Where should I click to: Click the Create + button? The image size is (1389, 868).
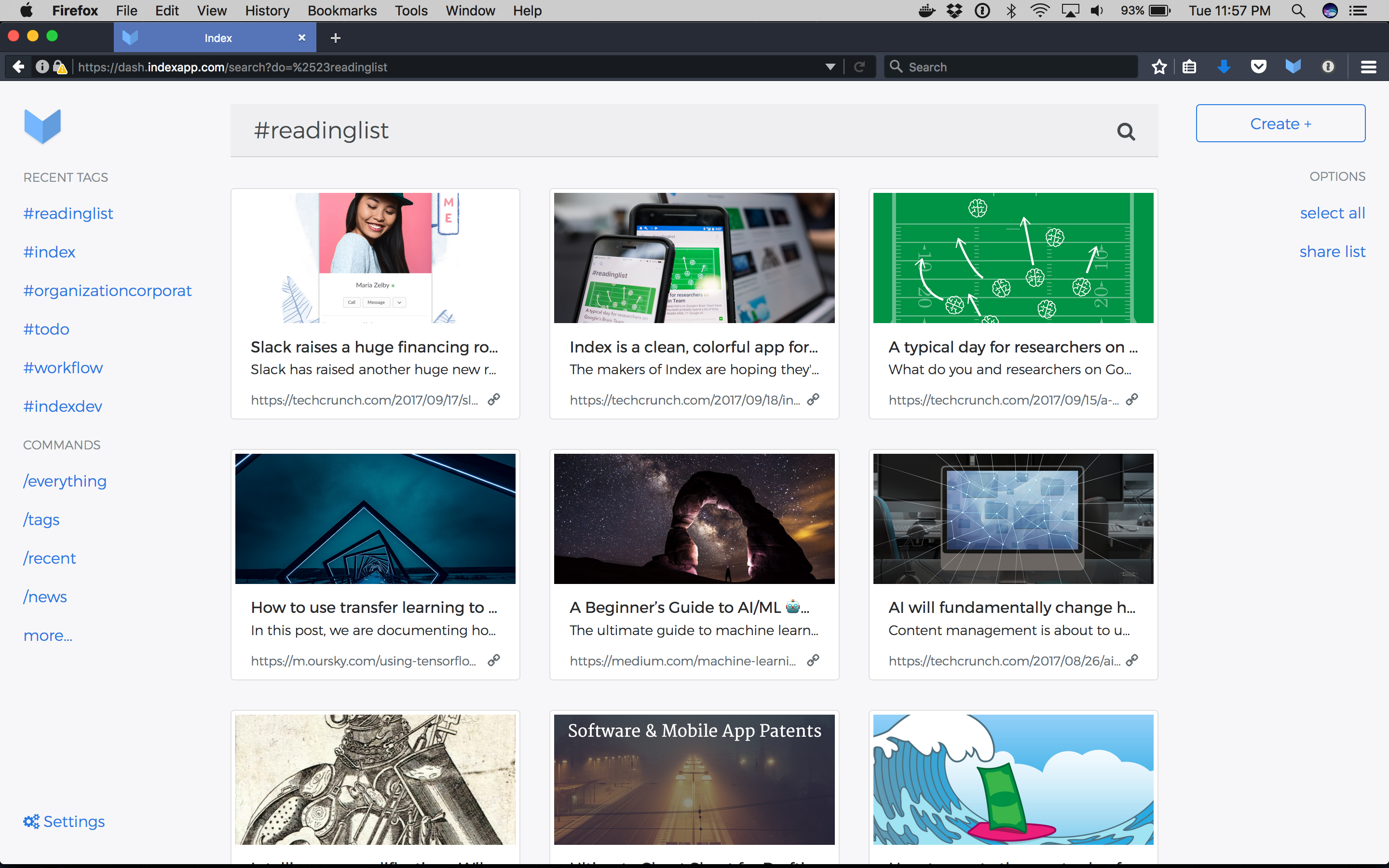point(1280,123)
